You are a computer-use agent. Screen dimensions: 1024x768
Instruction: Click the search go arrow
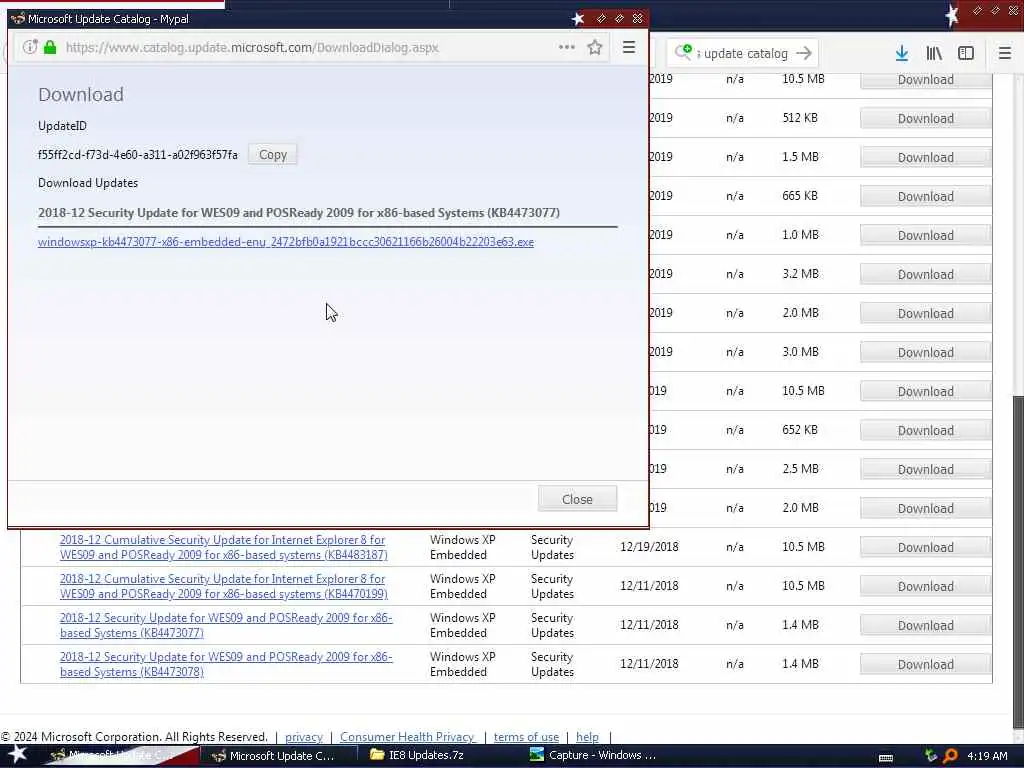click(x=805, y=53)
